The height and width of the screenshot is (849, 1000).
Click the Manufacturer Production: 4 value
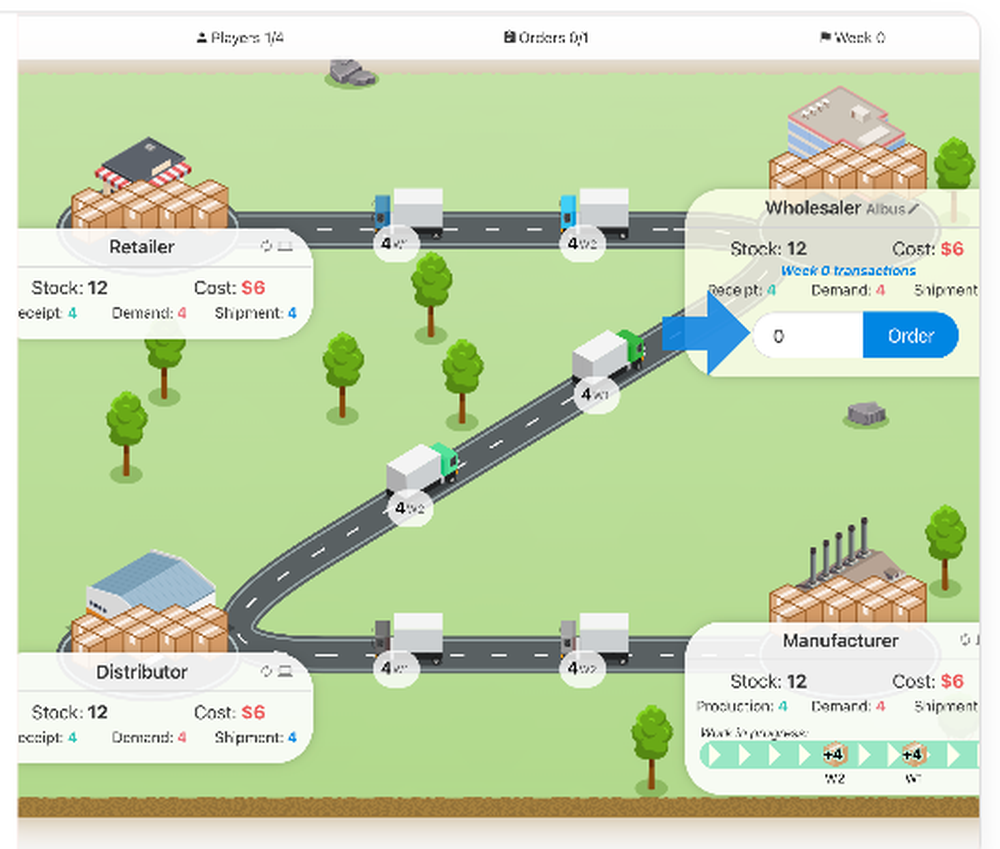click(x=742, y=706)
